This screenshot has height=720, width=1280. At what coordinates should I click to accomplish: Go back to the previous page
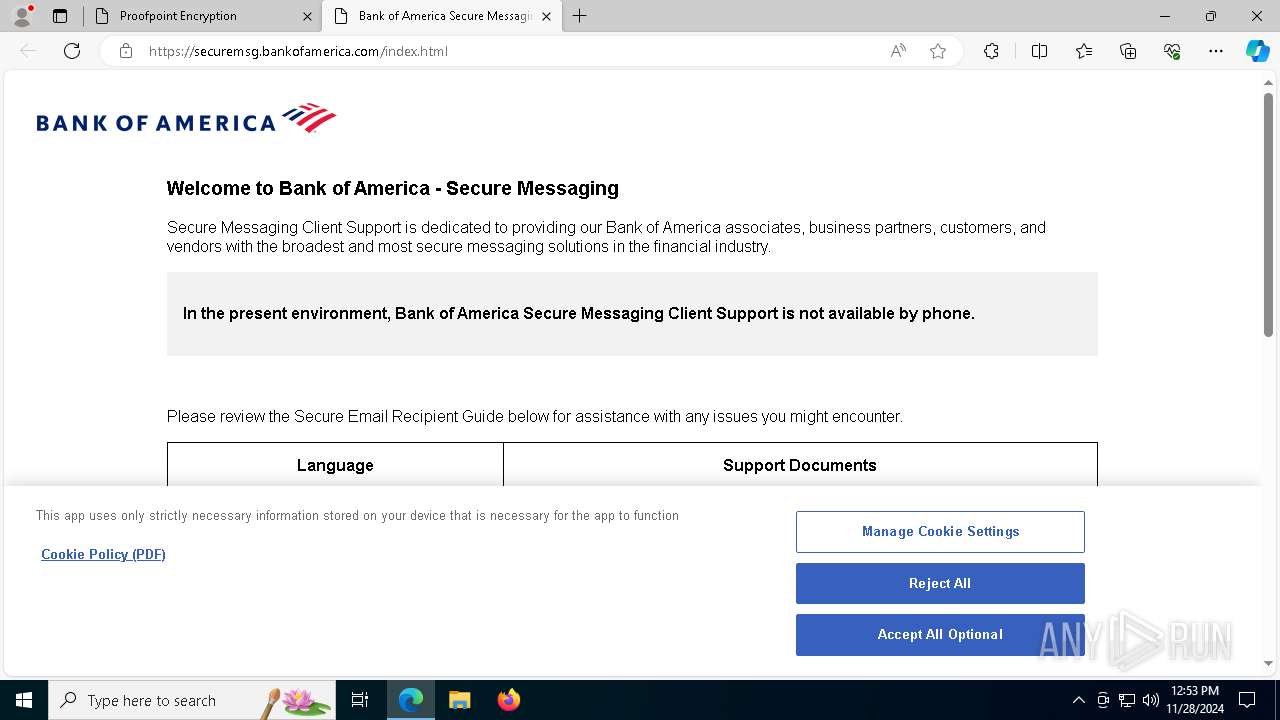click(x=28, y=51)
